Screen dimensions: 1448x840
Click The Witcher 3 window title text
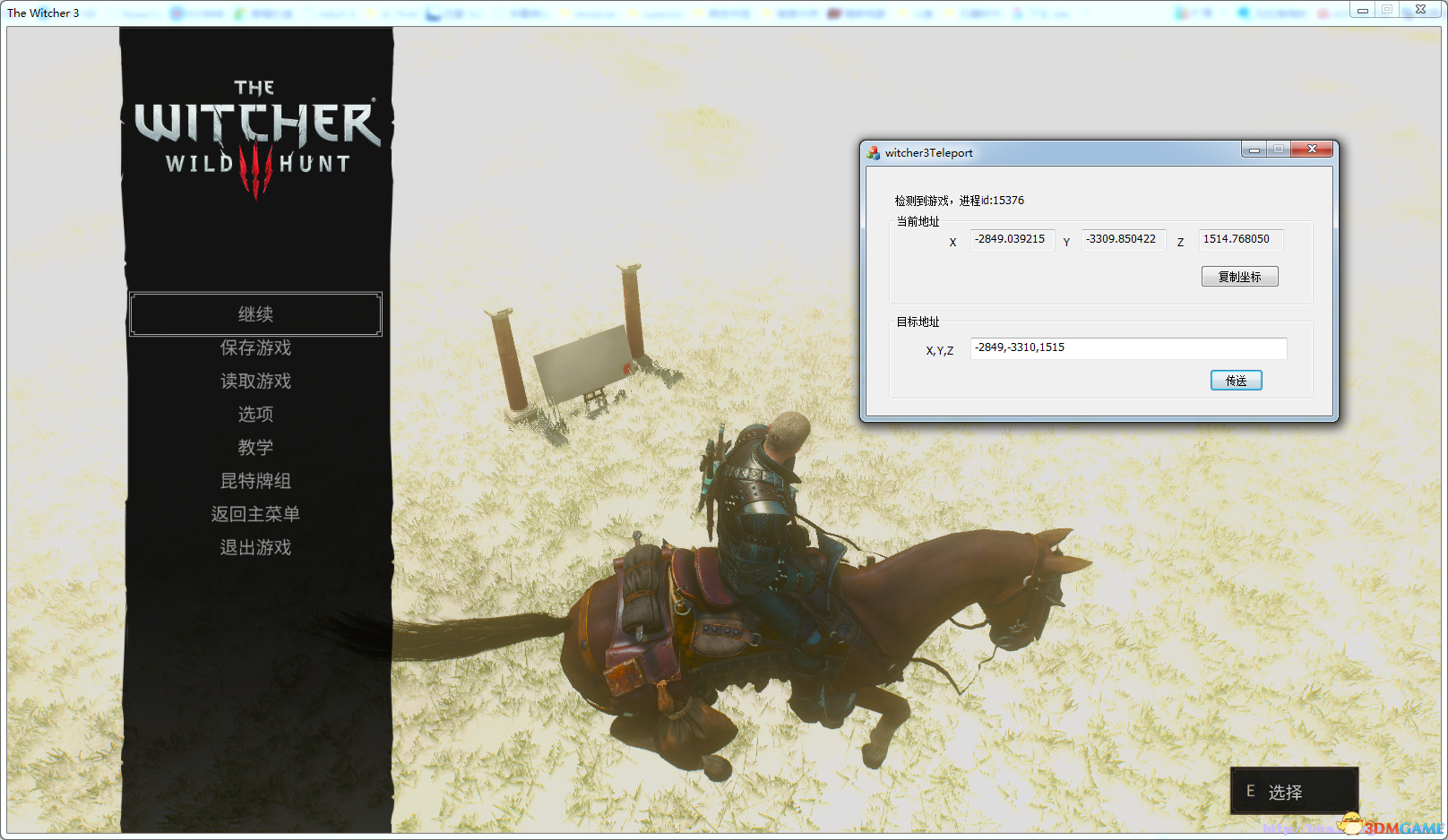pyautogui.click(x=43, y=13)
